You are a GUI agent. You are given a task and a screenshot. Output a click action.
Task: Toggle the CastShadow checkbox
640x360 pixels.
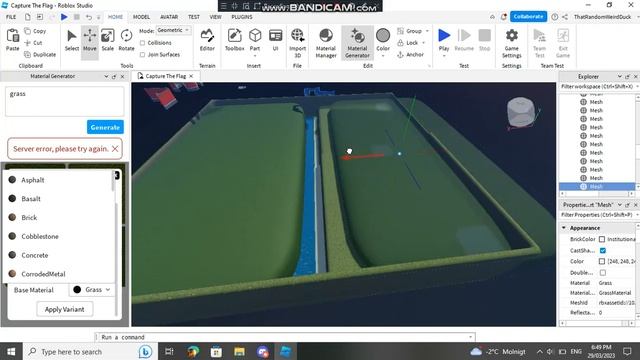click(603, 250)
